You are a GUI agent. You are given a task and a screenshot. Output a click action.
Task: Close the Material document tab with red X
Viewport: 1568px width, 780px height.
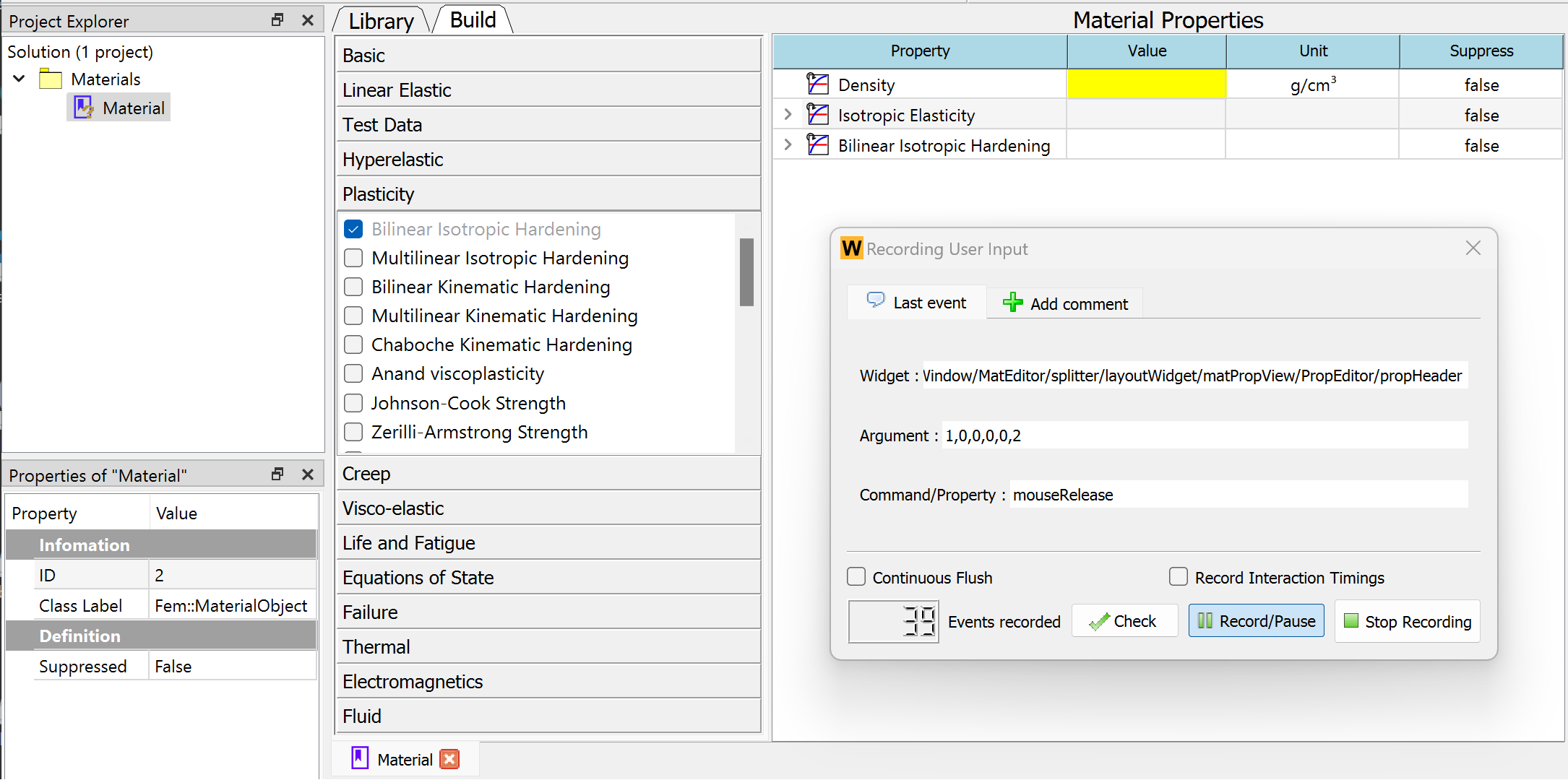click(x=449, y=759)
